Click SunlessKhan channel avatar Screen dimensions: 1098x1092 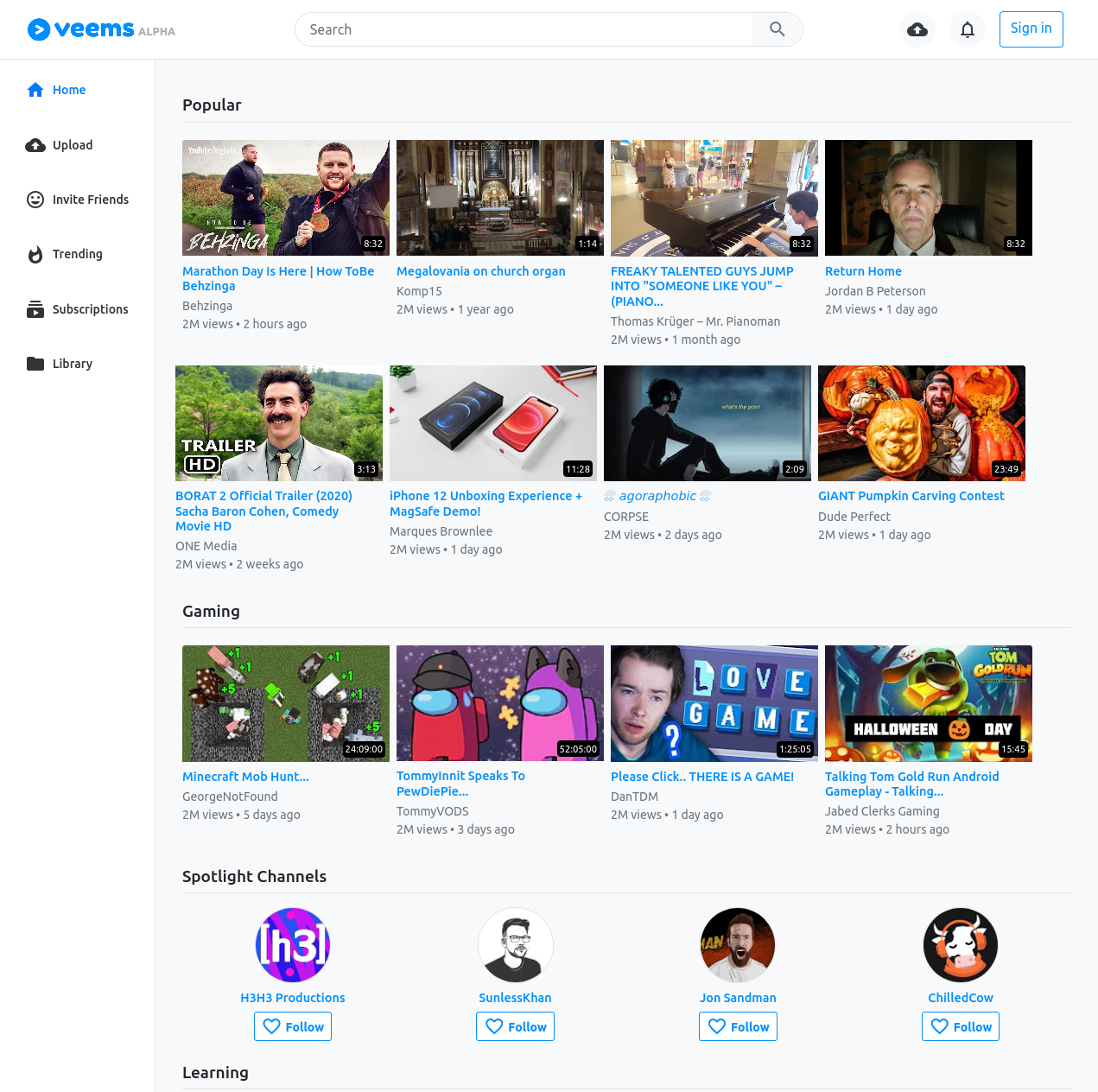pyautogui.click(x=516, y=945)
